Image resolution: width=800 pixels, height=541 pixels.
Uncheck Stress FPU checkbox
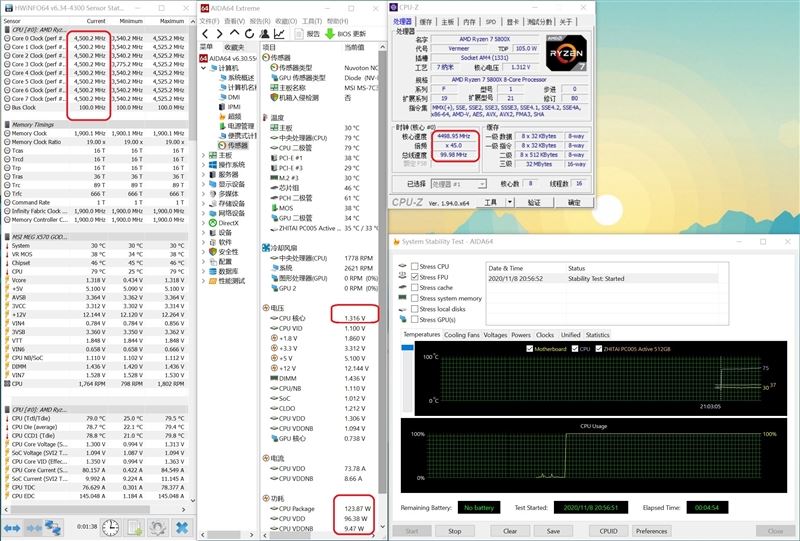415,277
